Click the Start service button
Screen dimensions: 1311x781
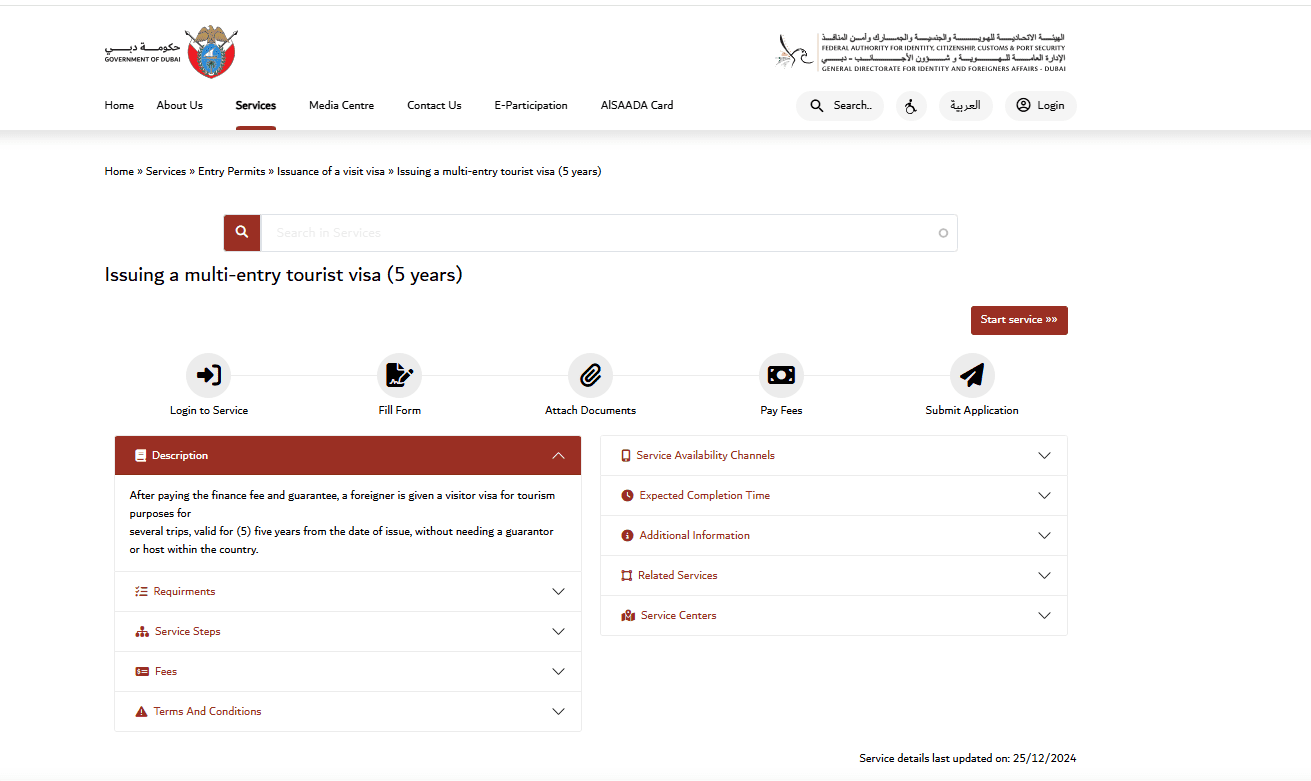pos(1019,320)
